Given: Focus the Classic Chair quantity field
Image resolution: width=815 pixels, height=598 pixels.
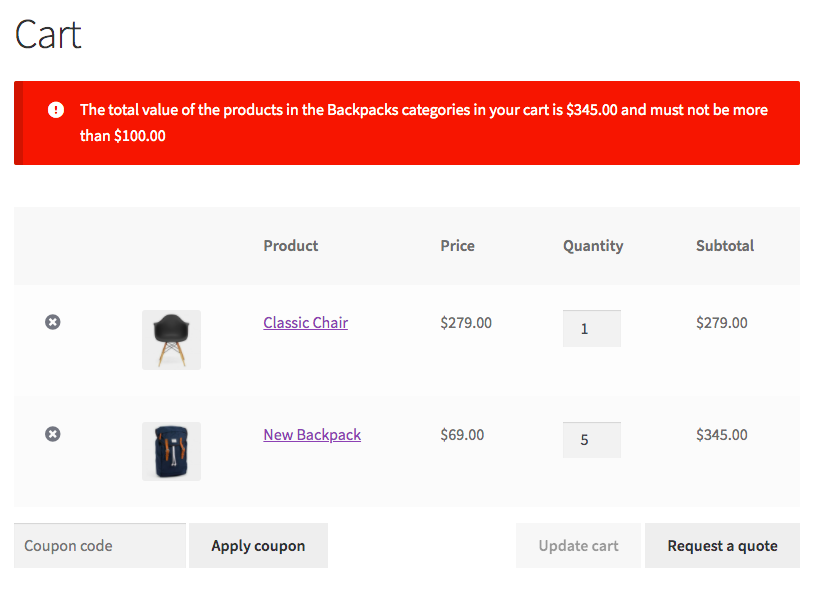Looking at the screenshot, I should point(591,329).
